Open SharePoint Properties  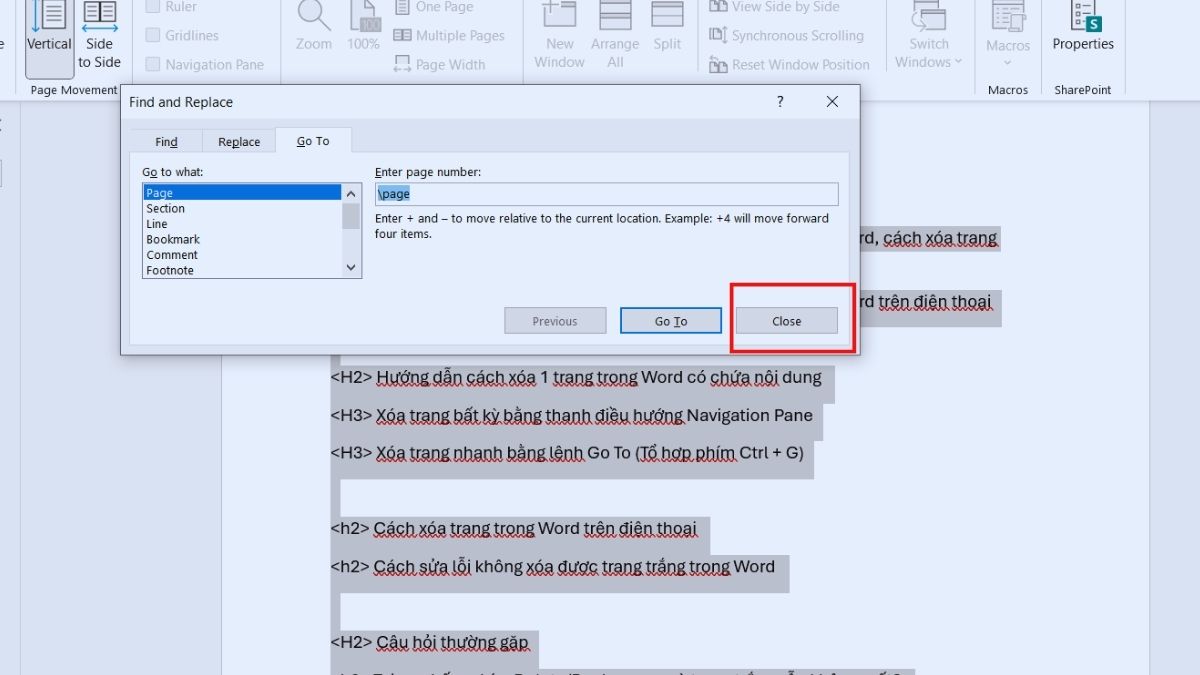pyautogui.click(x=1083, y=28)
